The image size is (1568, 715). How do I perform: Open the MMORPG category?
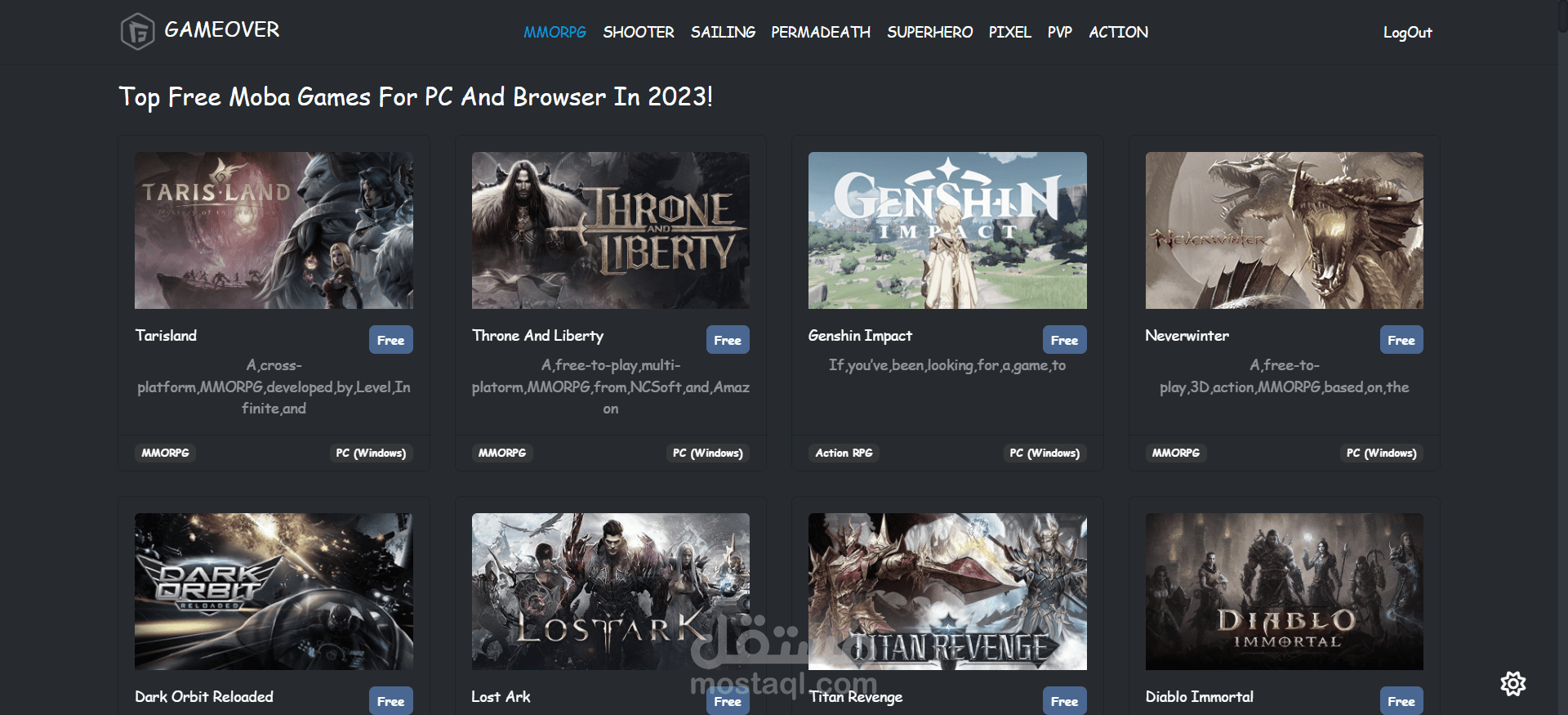click(555, 32)
